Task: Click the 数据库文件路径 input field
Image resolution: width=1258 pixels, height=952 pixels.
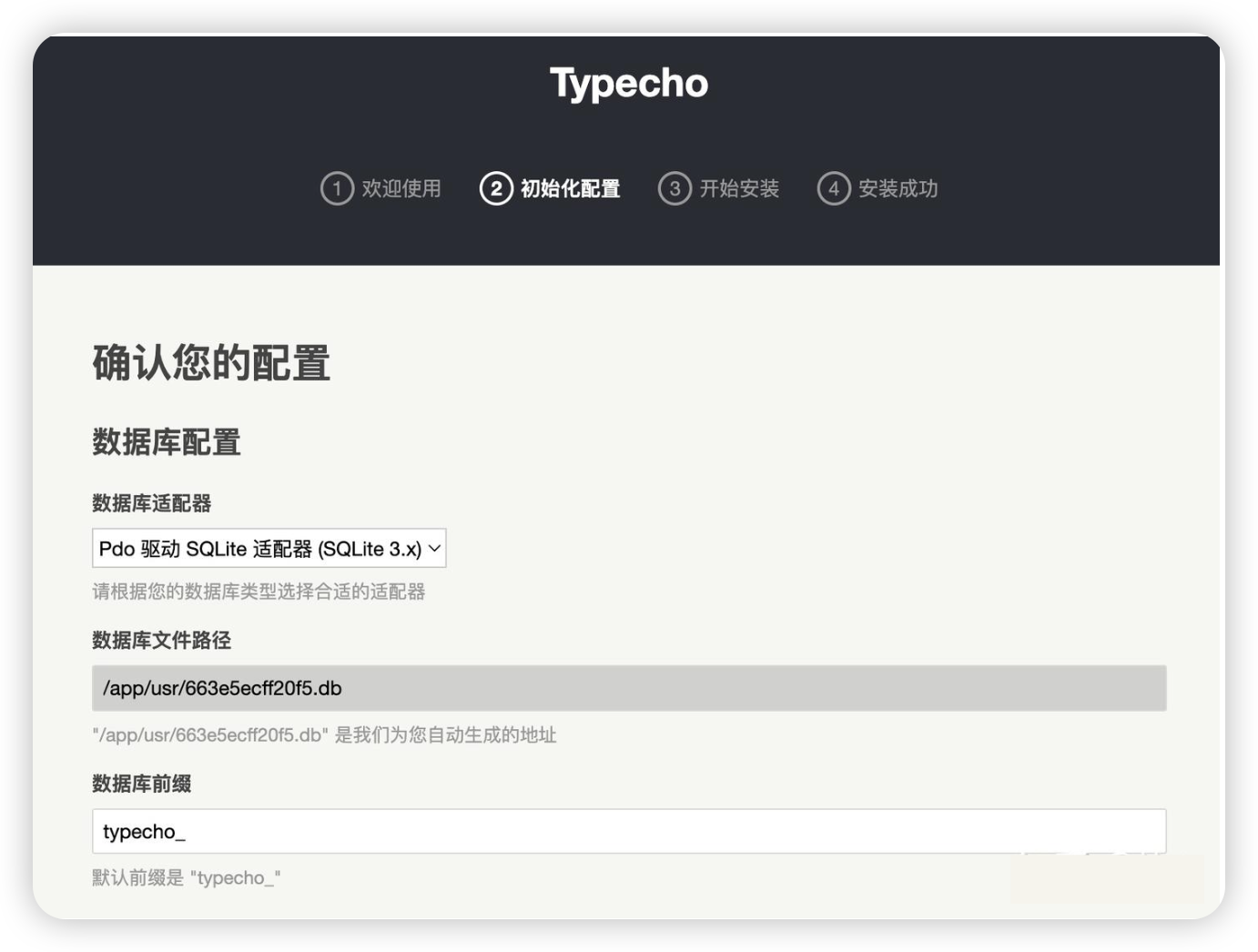Action: pos(629,688)
